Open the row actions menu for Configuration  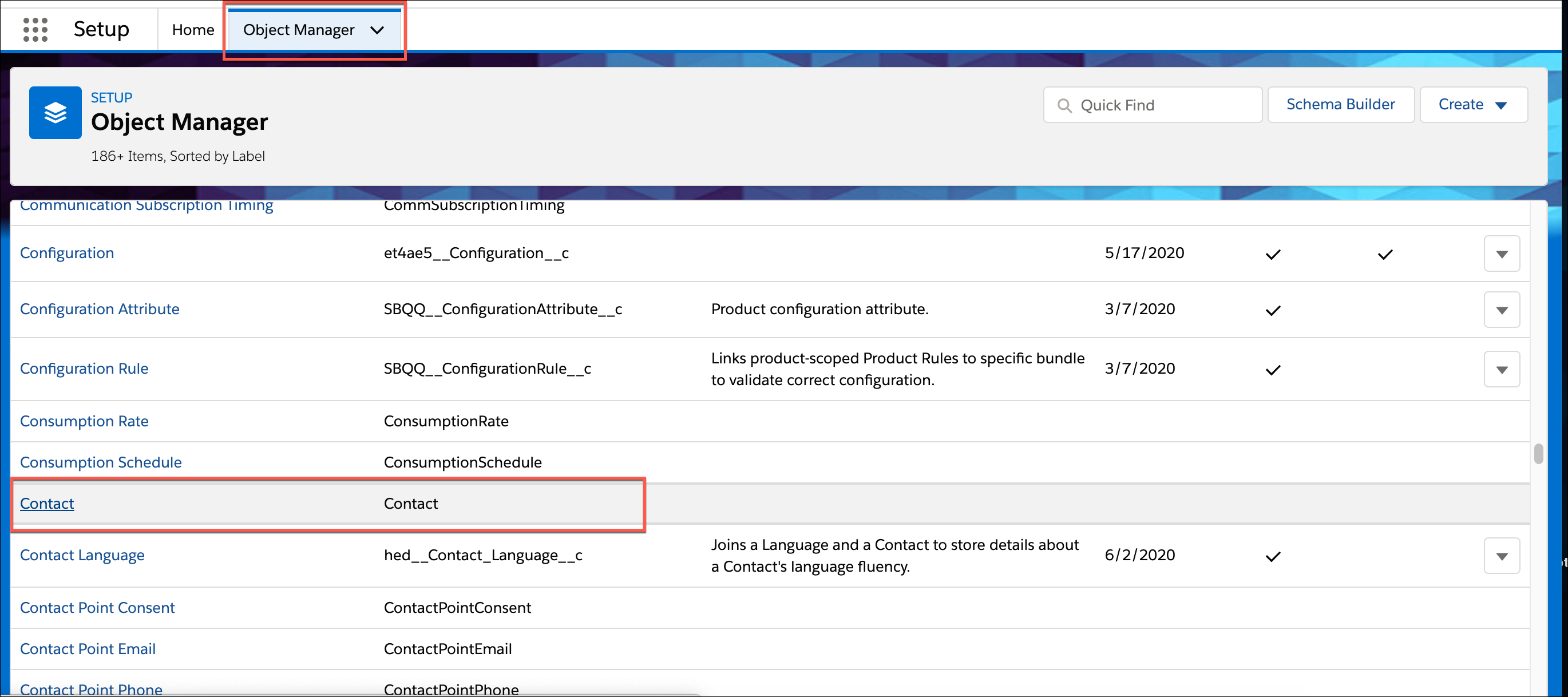click(1502, 254)
